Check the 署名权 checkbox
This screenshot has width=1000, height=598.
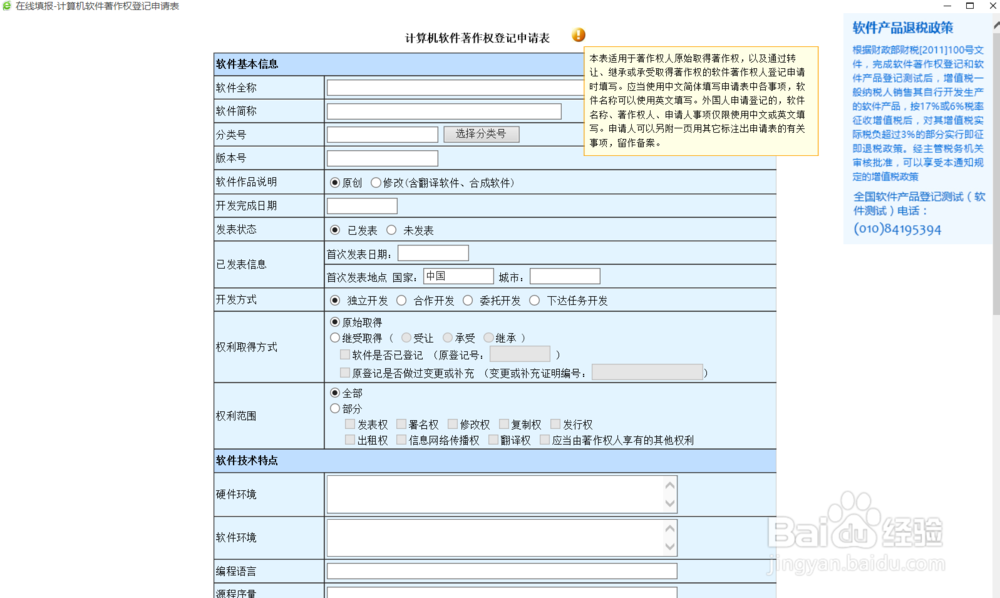[401, 424]
